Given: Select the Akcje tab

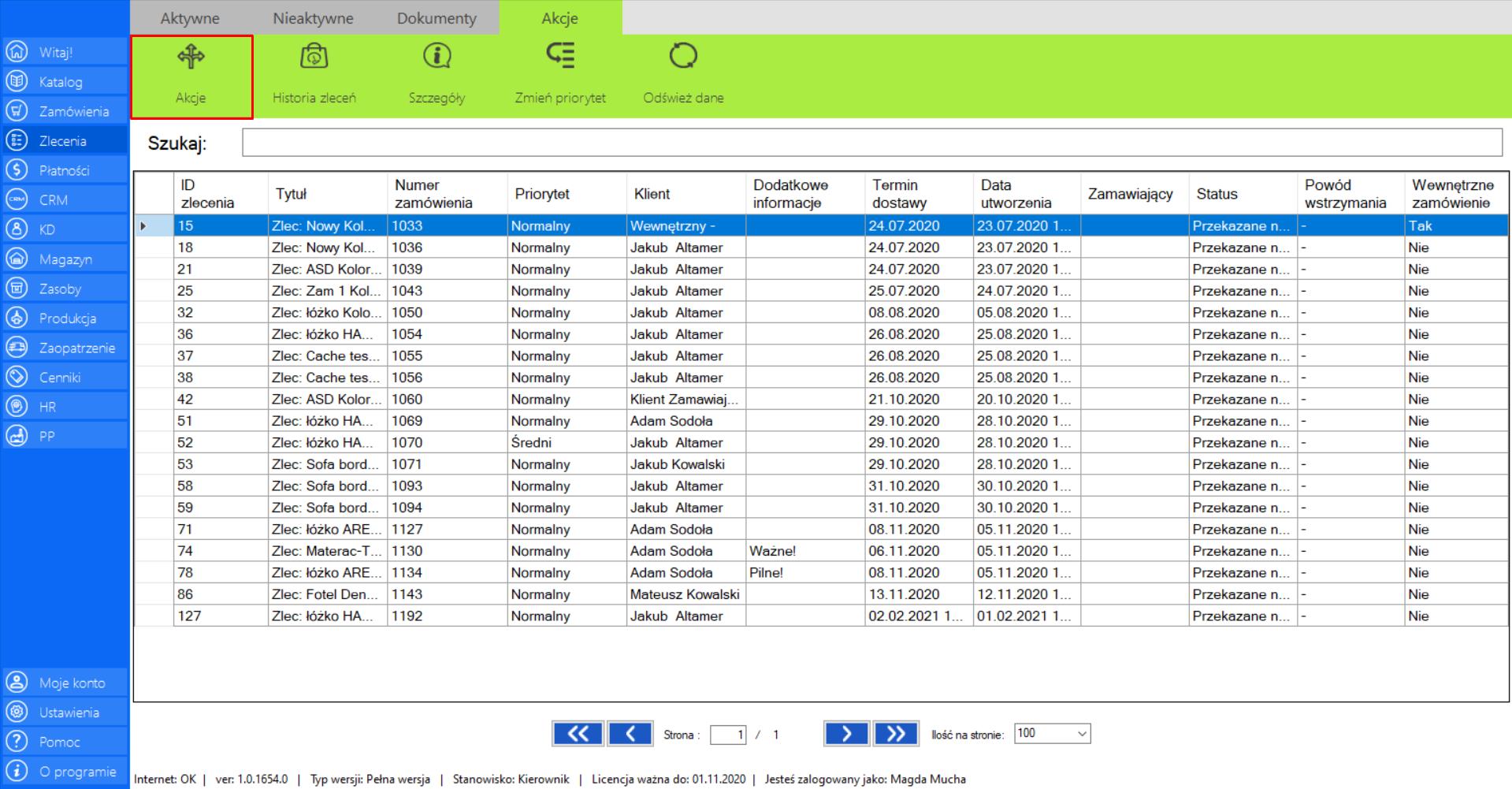Looking at the screenshot, I should click(x=560, y=18).
